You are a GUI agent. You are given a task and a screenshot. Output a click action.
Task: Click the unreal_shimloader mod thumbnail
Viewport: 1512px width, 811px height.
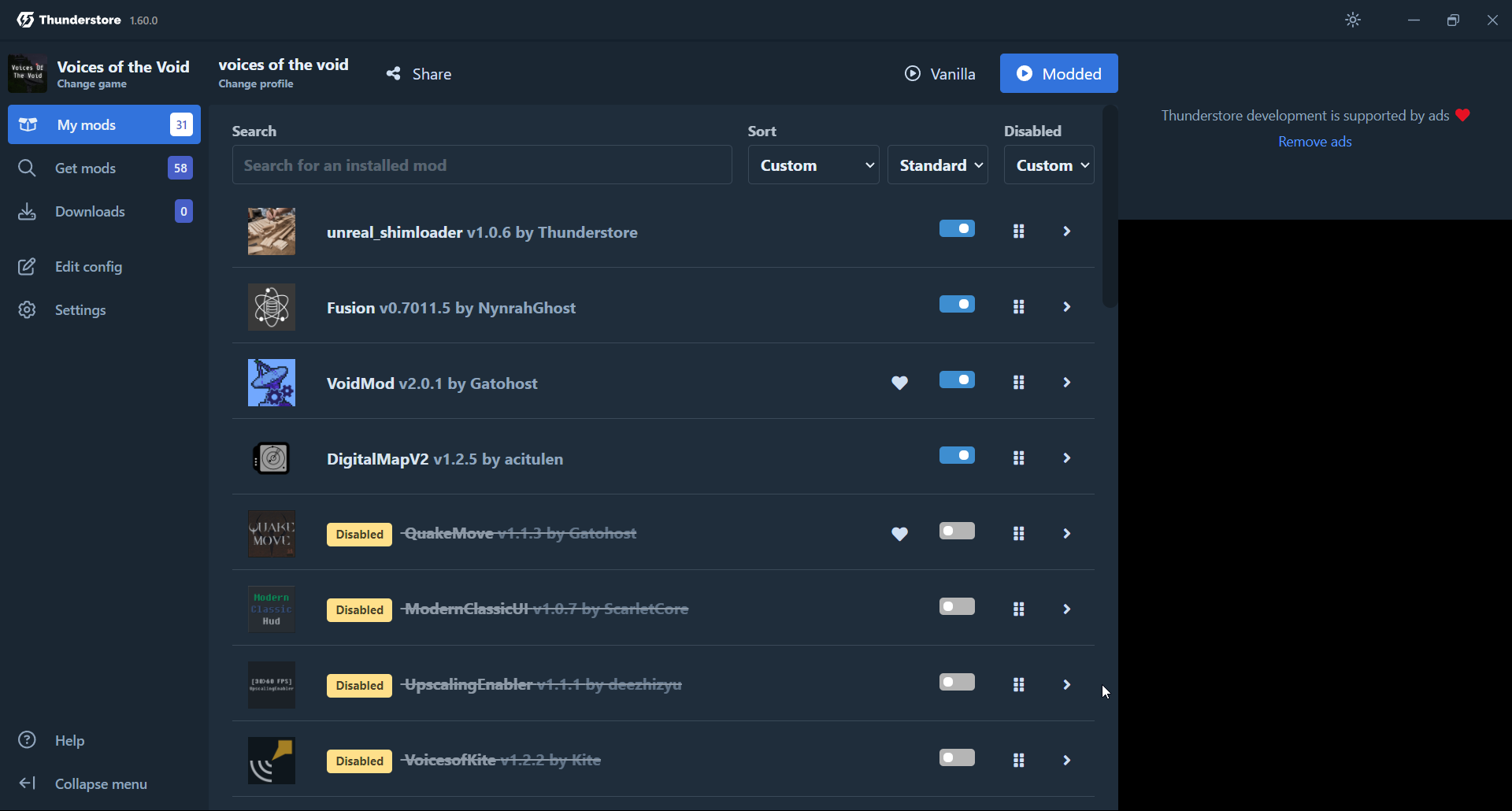click(272, 231)
